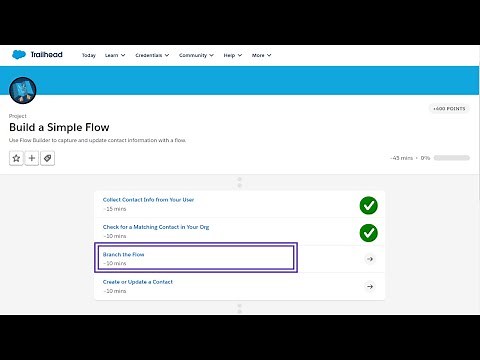The image size is (480, 360).
Task: Click the +400 POINTS badge
Action: (449, 109)
